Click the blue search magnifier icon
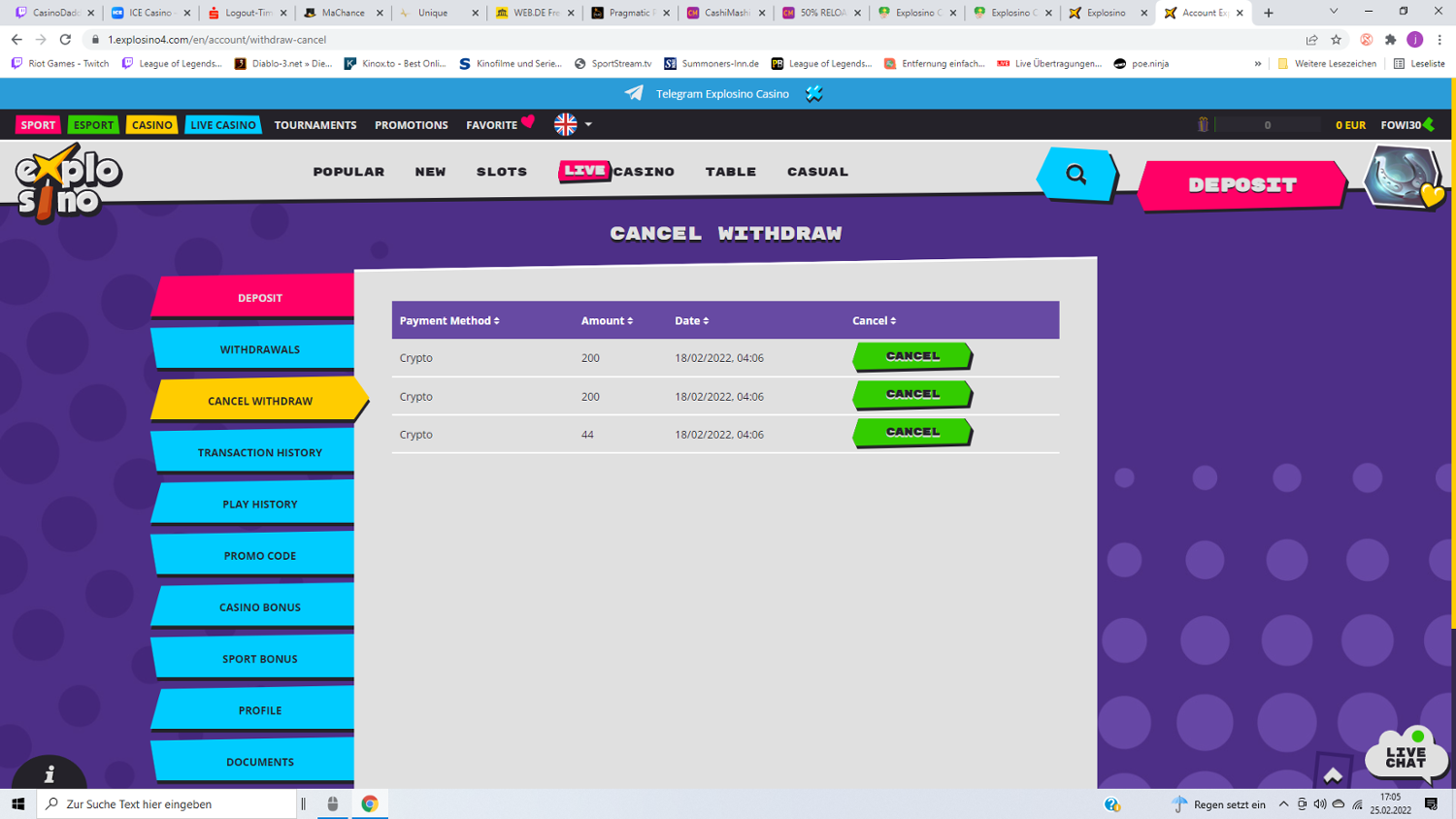Viewport: 1456px width, 819px height. pos(1075,175)
